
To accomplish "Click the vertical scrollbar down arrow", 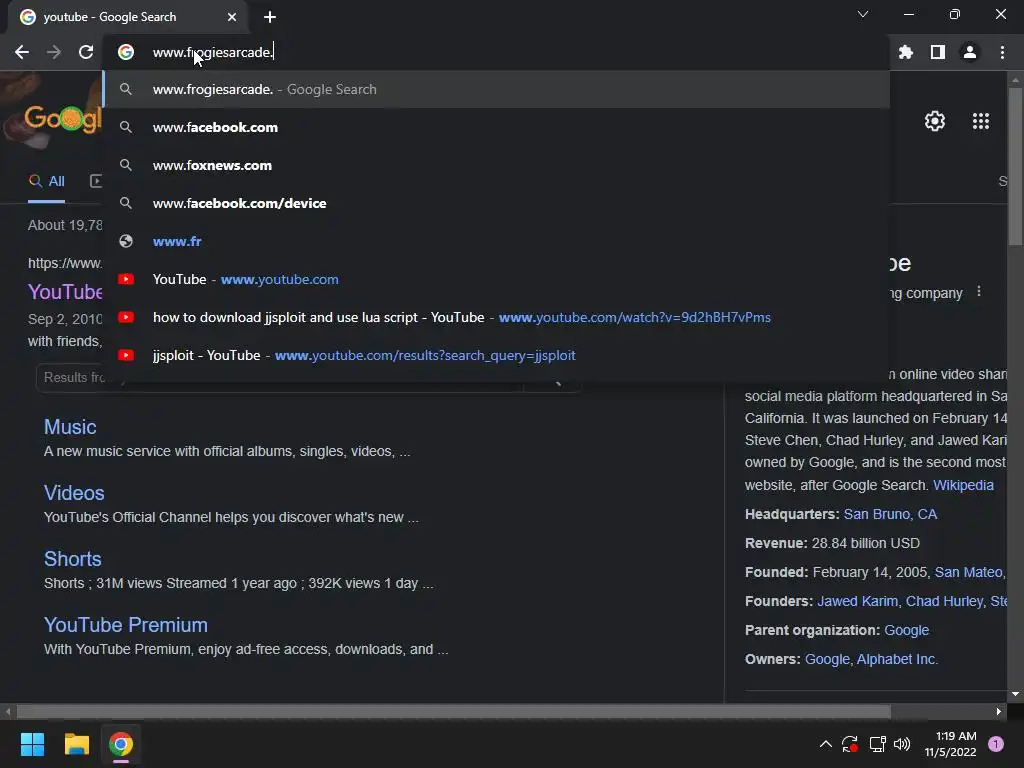I will 1015,694.
